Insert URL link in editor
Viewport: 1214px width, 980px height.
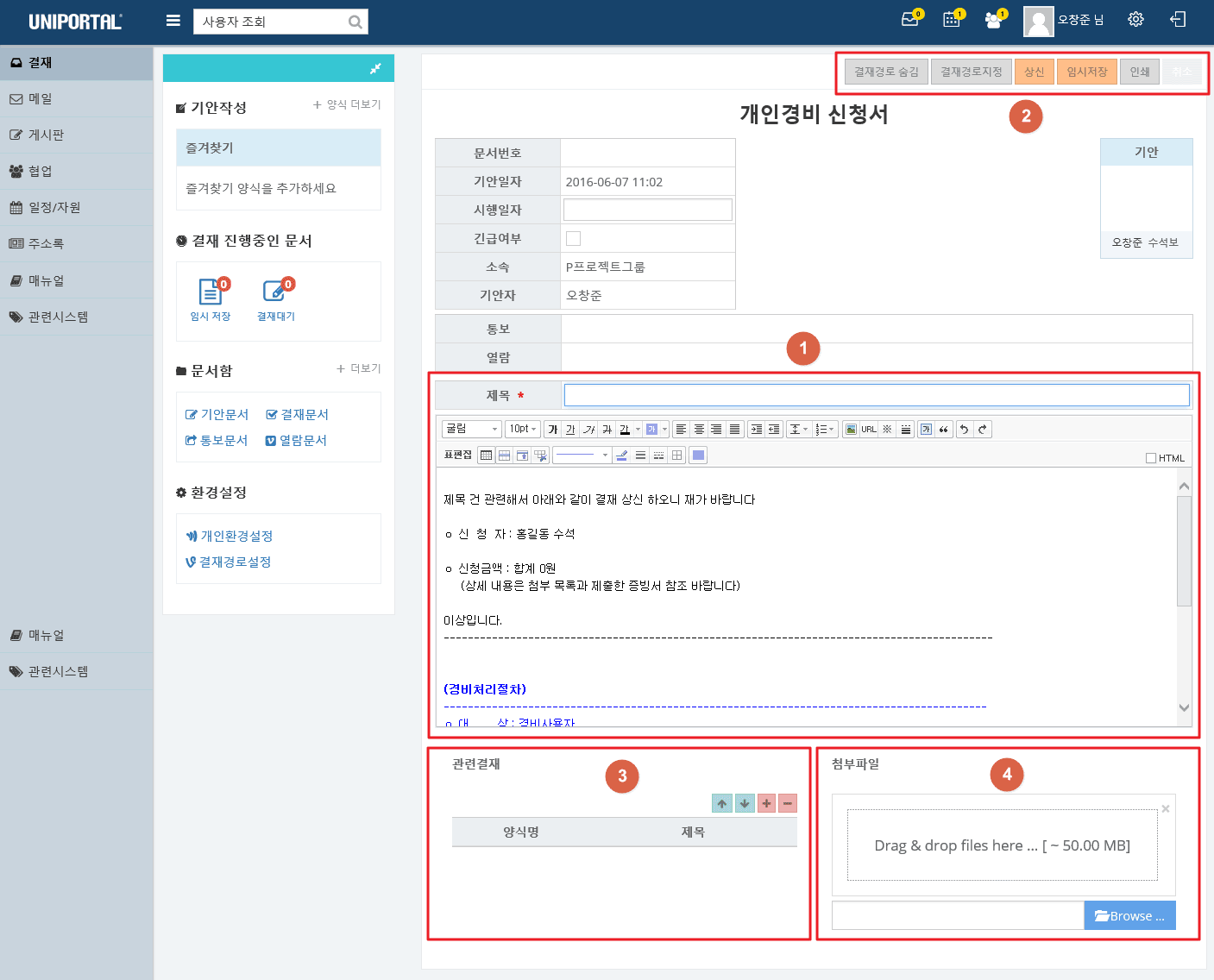coord(869,429)
